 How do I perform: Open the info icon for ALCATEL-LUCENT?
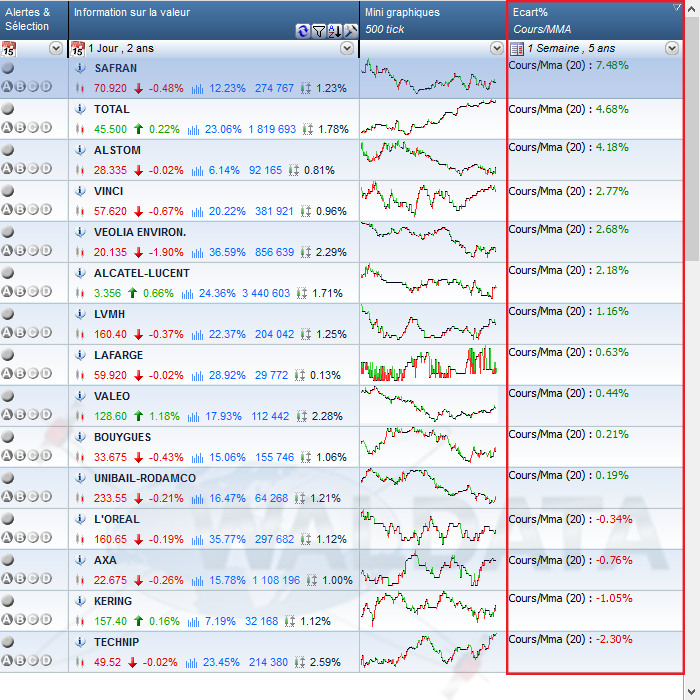[x=80, y=273]
